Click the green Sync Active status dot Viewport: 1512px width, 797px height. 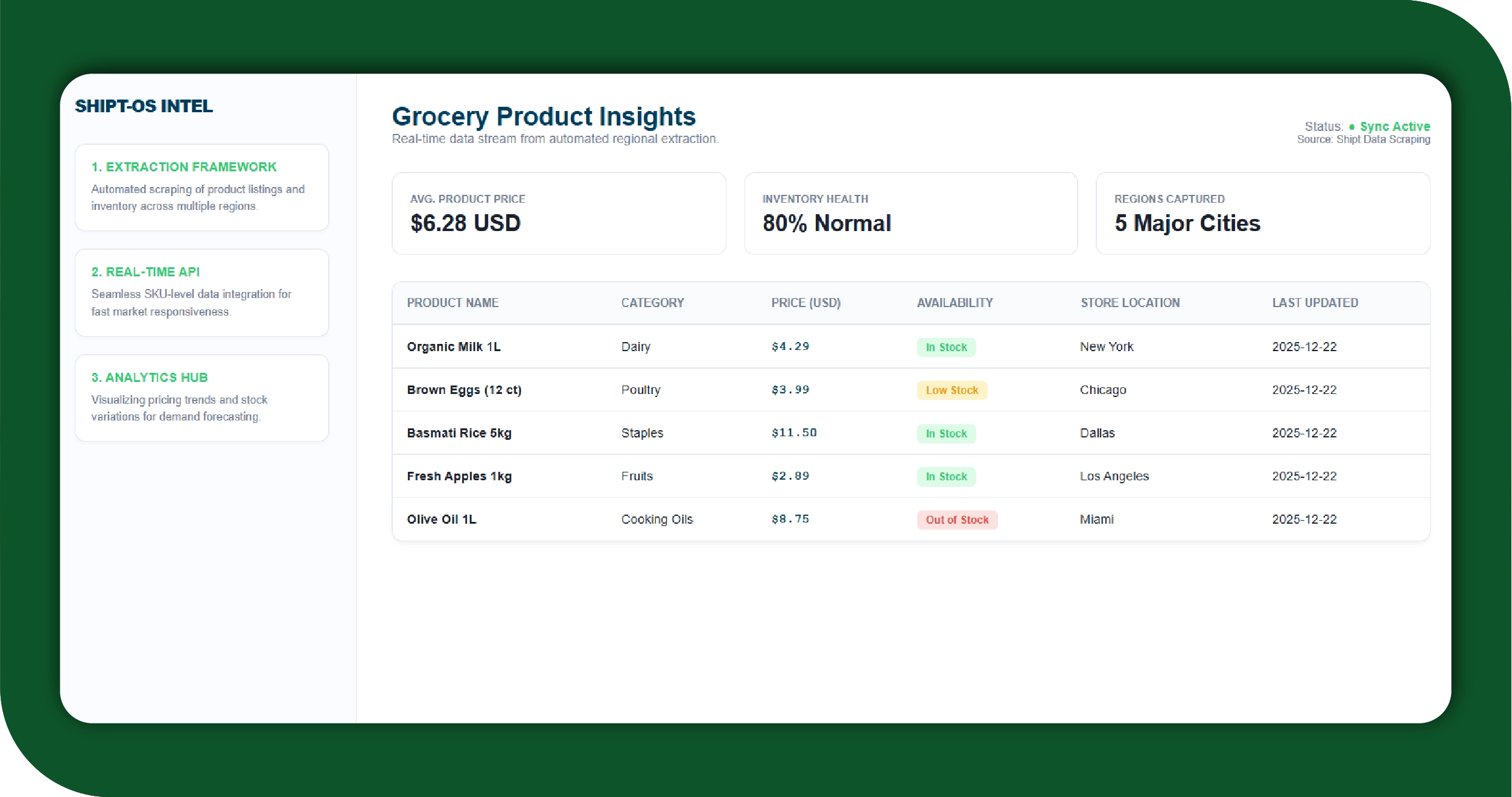[x=1352, y=127]
